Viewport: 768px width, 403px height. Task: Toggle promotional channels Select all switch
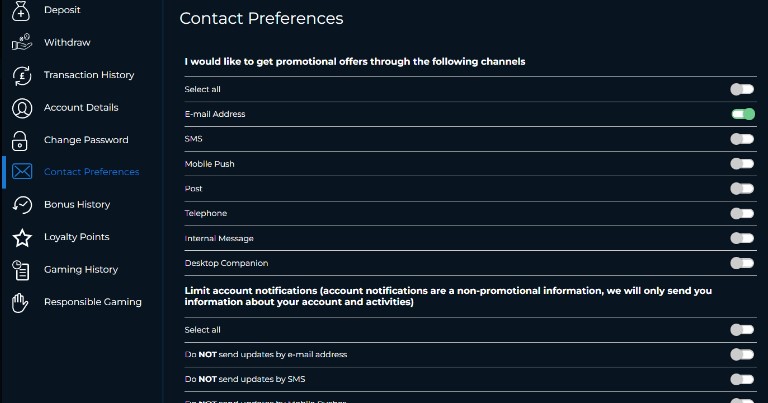click(742, 89)
